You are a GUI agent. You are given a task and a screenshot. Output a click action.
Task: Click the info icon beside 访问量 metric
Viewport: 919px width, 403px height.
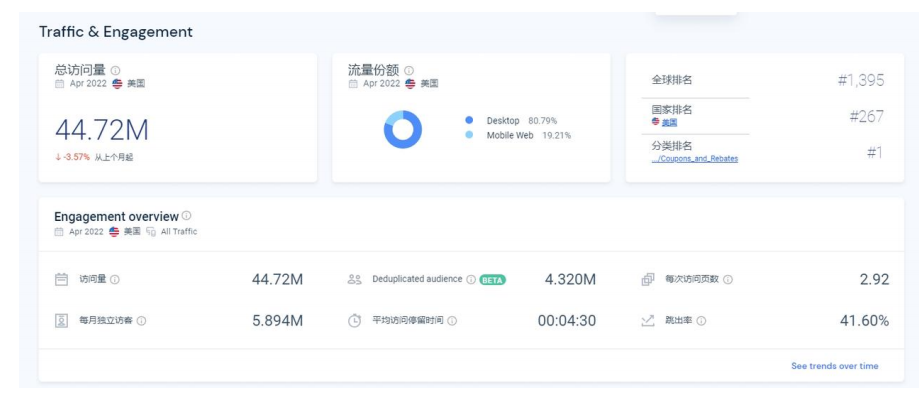(x=115, y=280)
